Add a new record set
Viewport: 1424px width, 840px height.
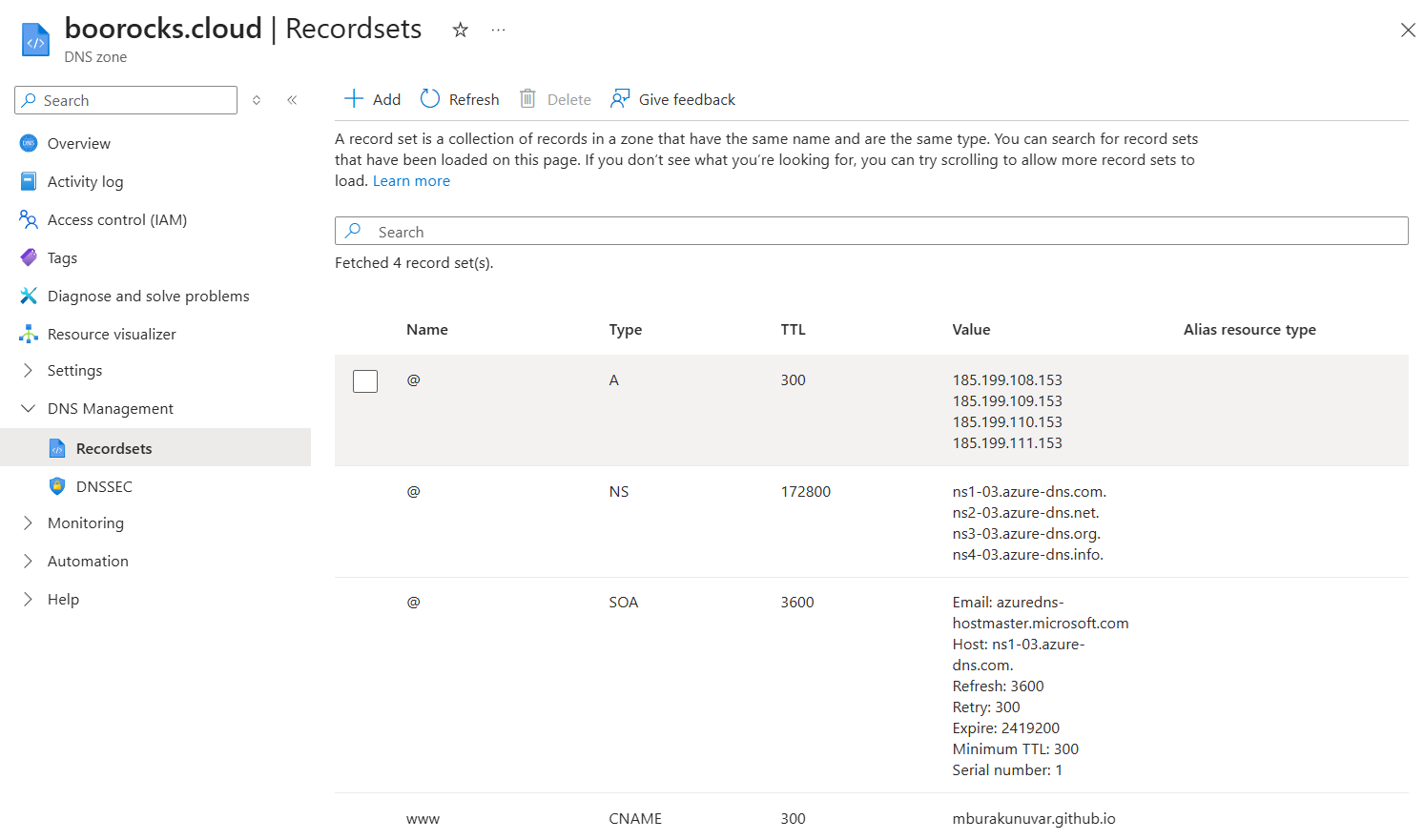click(x=372, y=99)
